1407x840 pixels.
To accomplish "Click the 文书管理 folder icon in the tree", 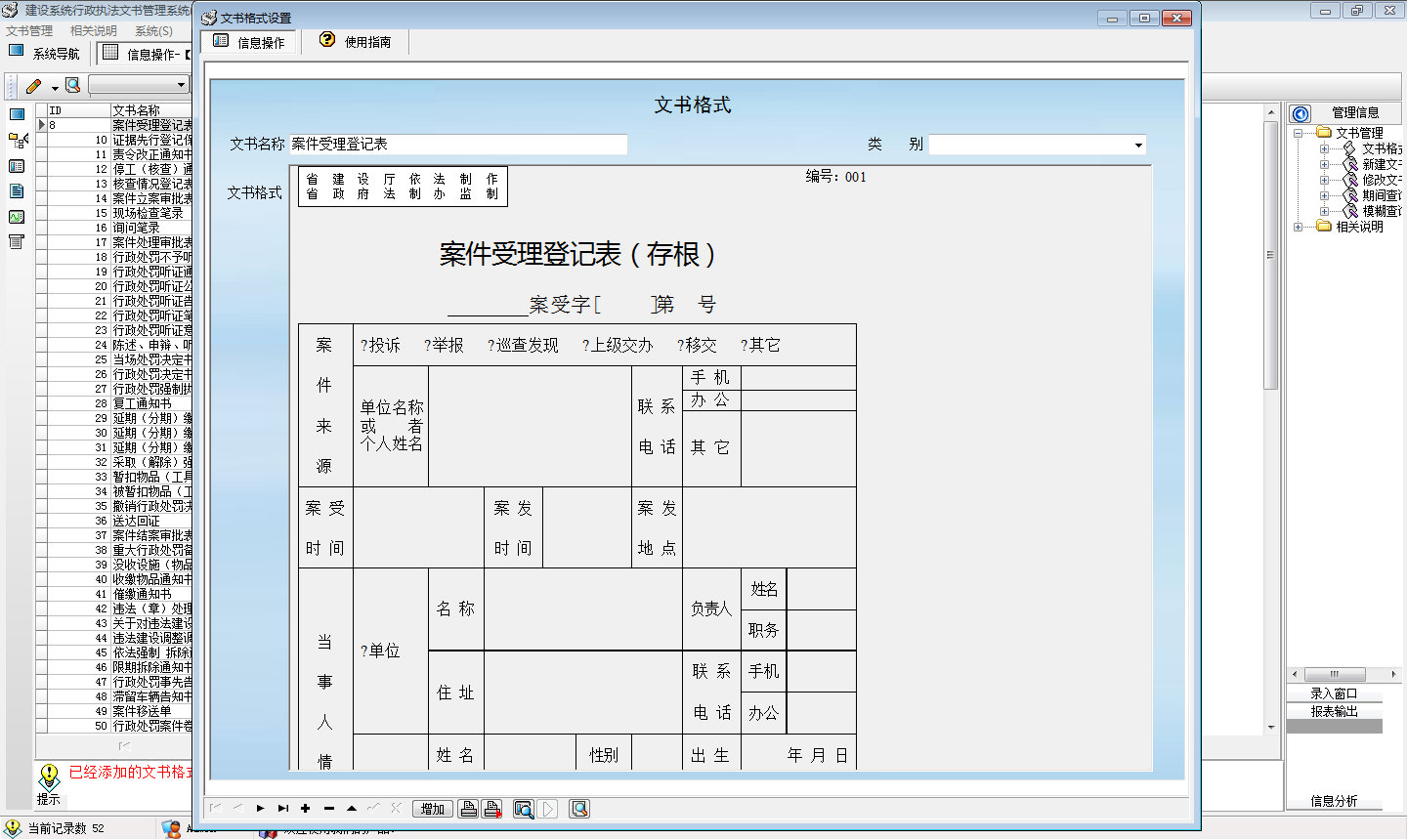I will (1324, 133).
